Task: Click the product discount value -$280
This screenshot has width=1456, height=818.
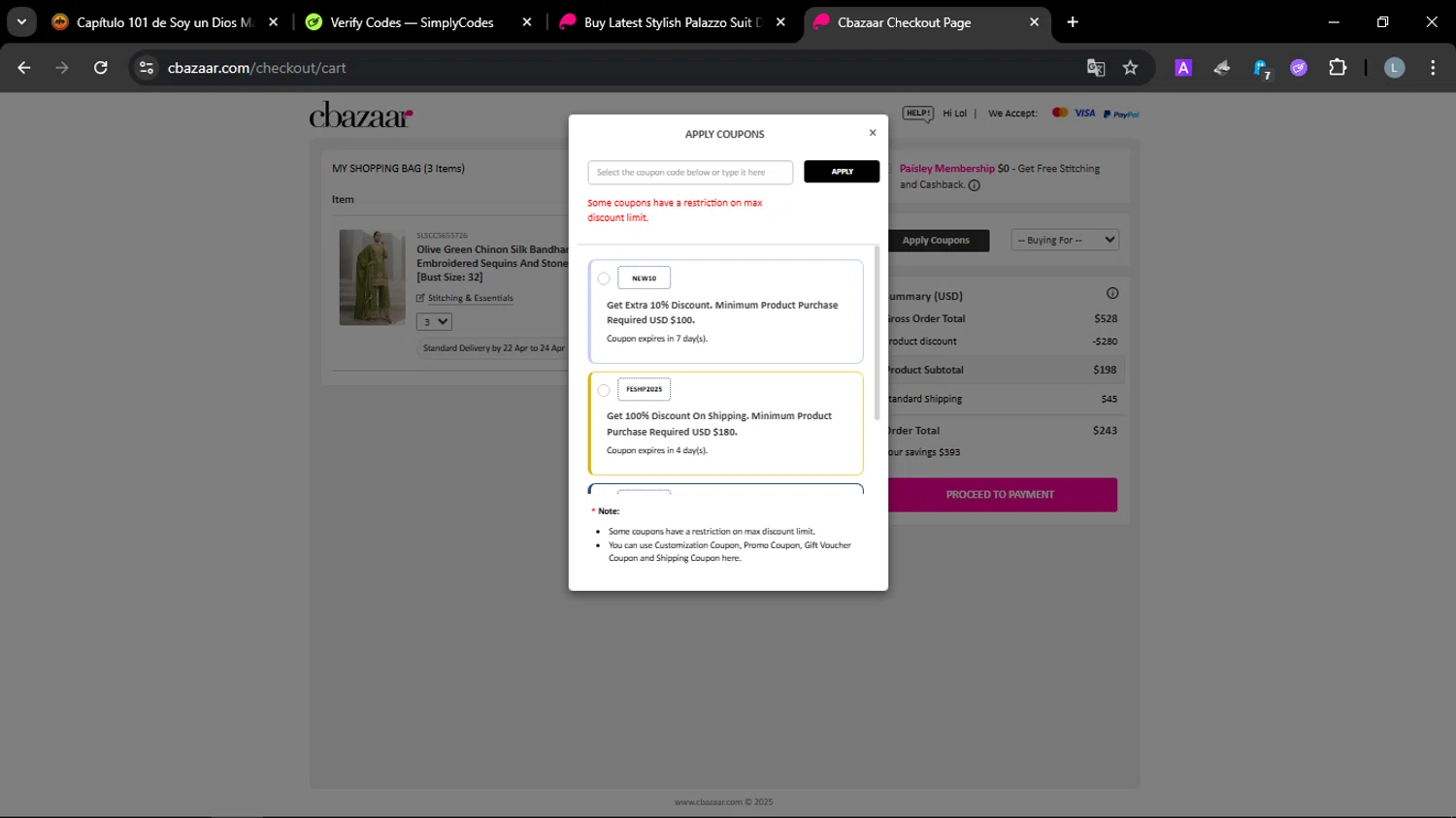Action: click(1105, 342)
